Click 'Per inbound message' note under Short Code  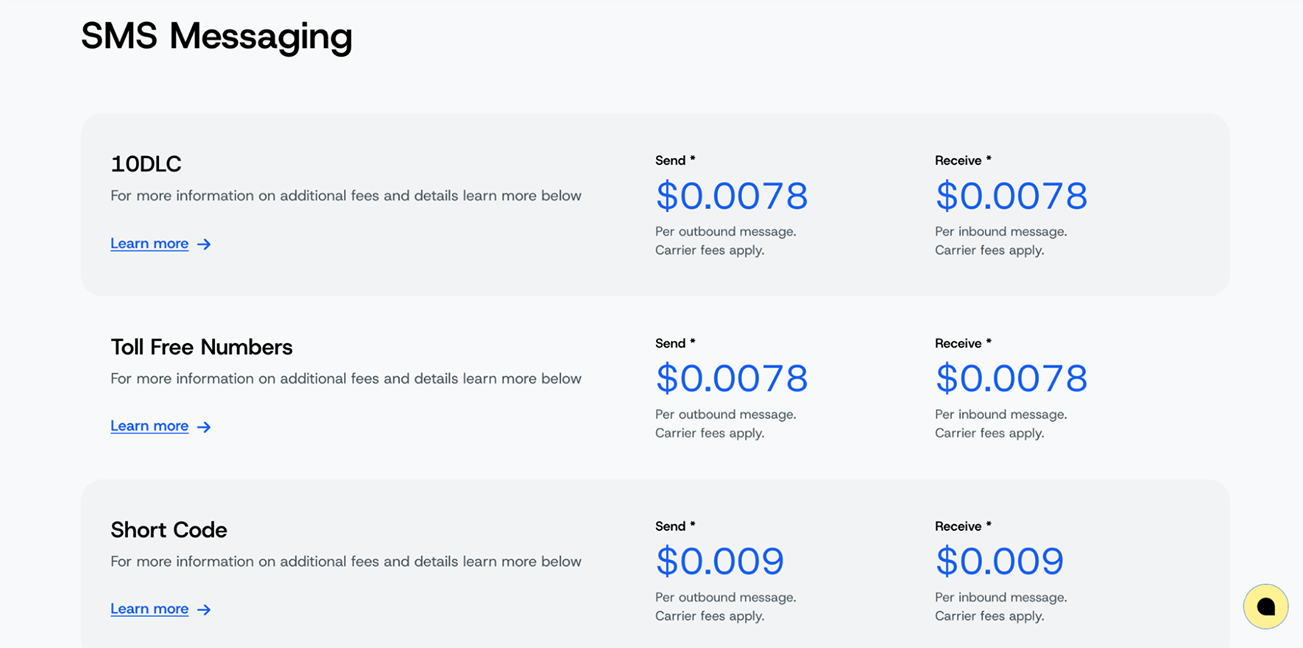(1001, 598)
